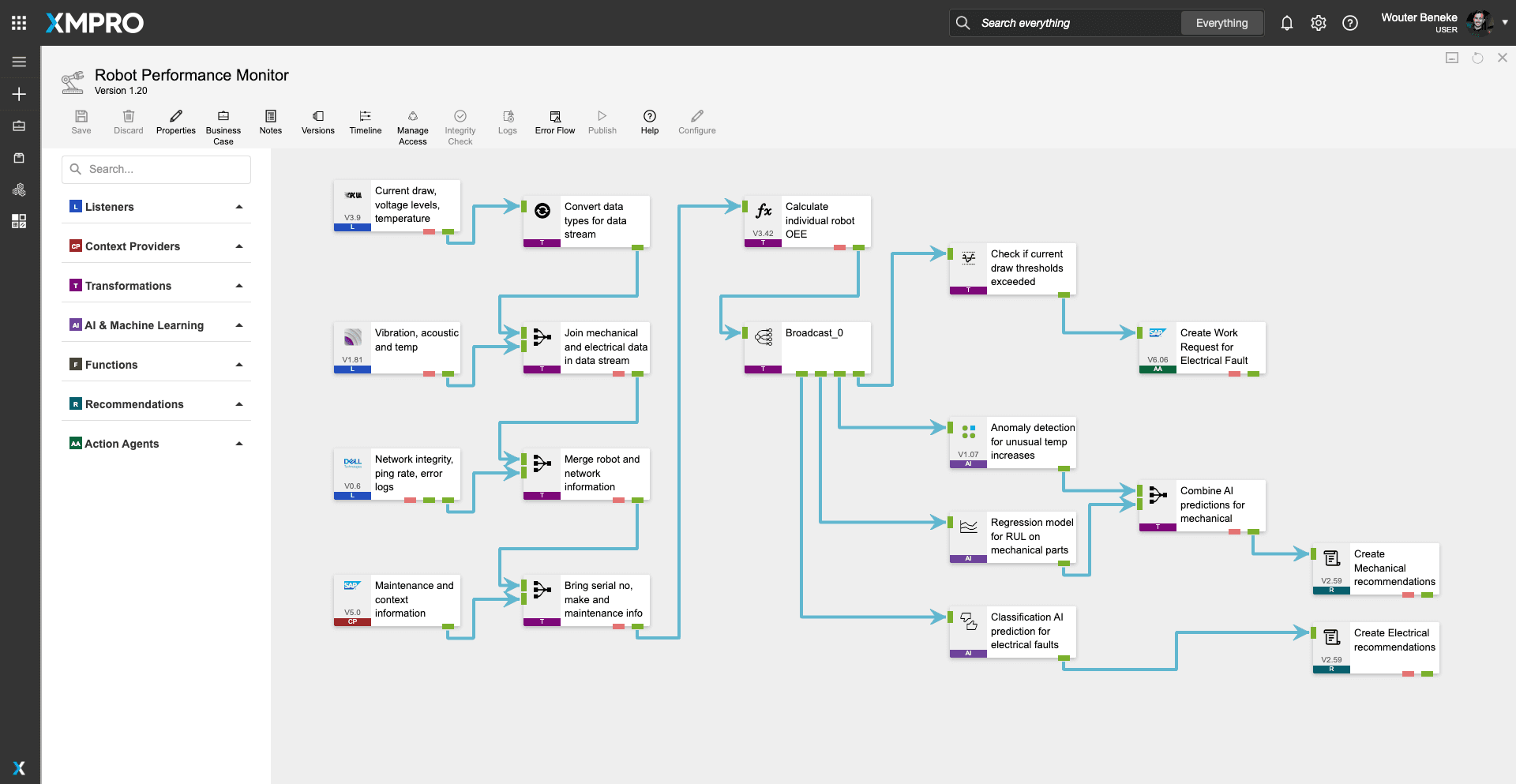Open the Notes toolbar icon

coord(271,117)
